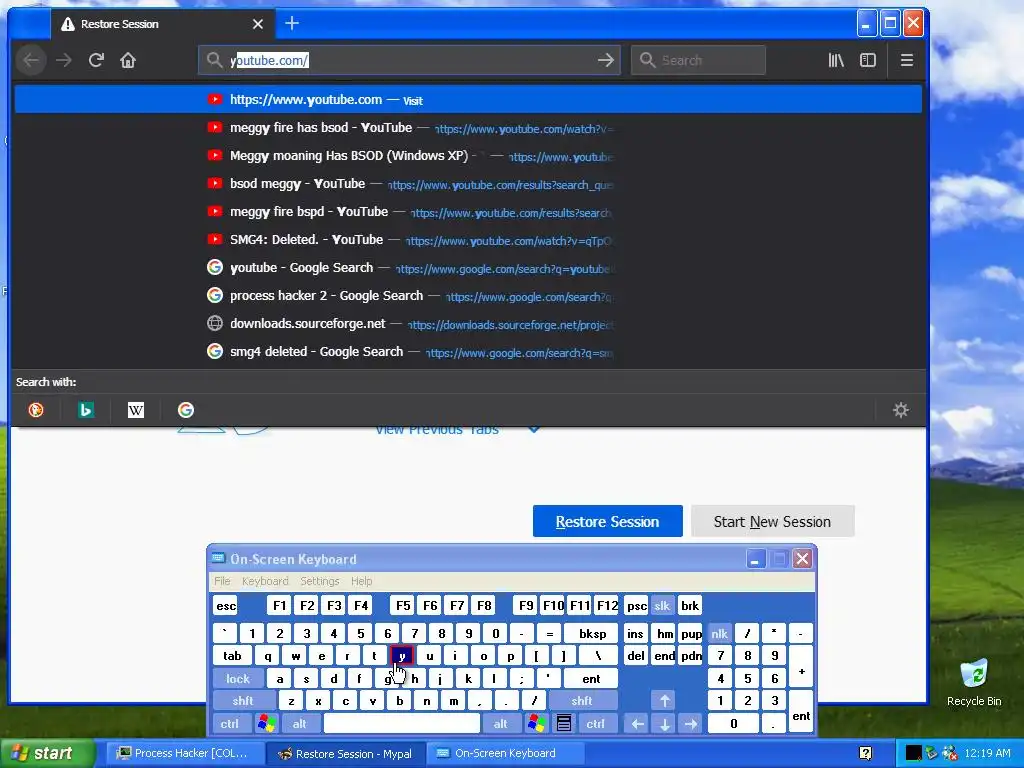Toggle right ctrl key on keyboard
This screenshot has height=768, width=1024.
[x=595, y=724]
